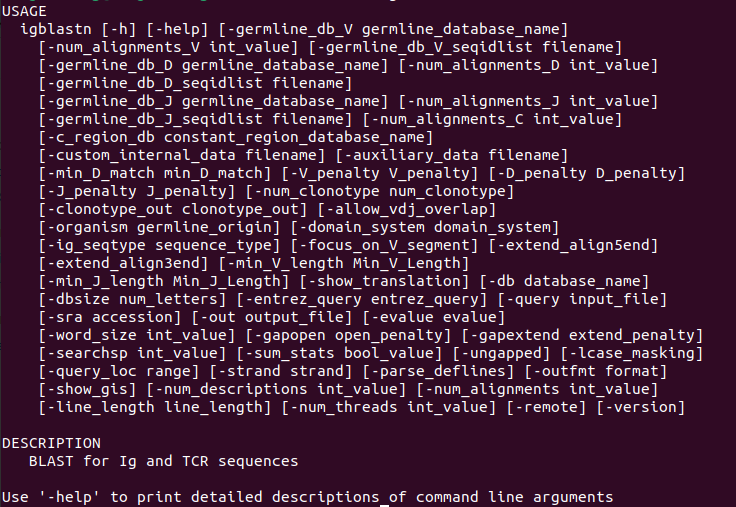Click the DESCRIPTION heading text
The height and width of the screenshot is (507, 736).
[x=51, y=443]
